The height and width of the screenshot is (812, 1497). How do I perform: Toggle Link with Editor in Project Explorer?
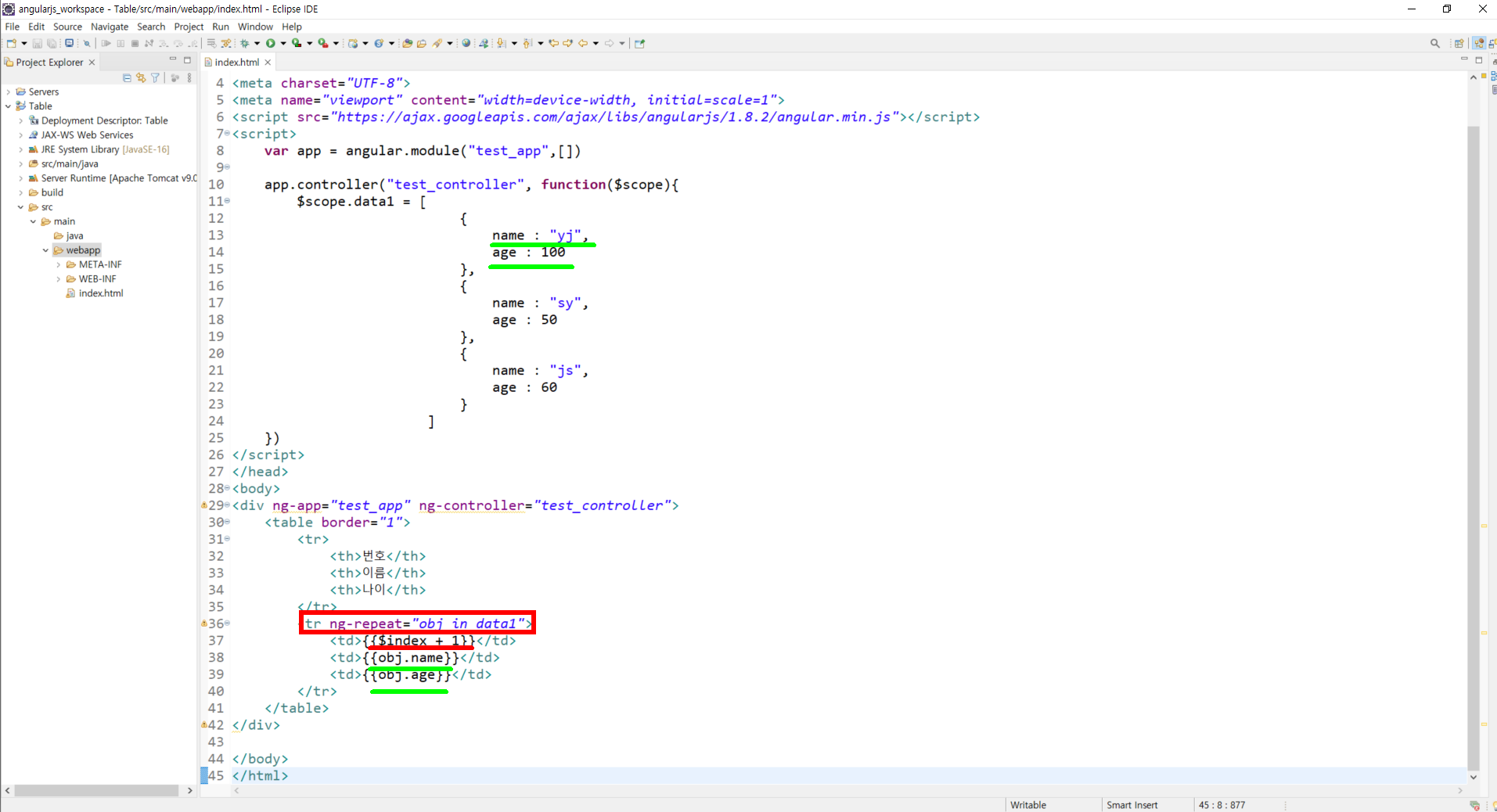[x=141, y=77]
